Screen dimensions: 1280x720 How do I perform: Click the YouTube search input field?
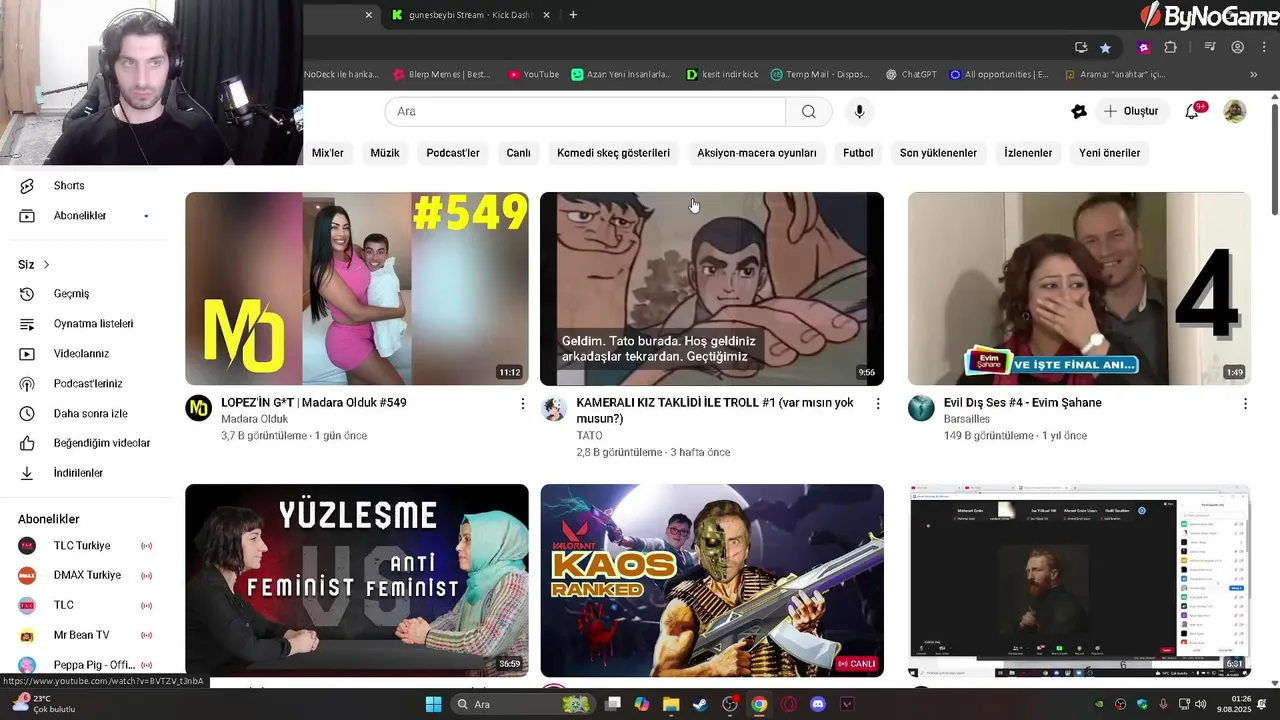[585, 111]
